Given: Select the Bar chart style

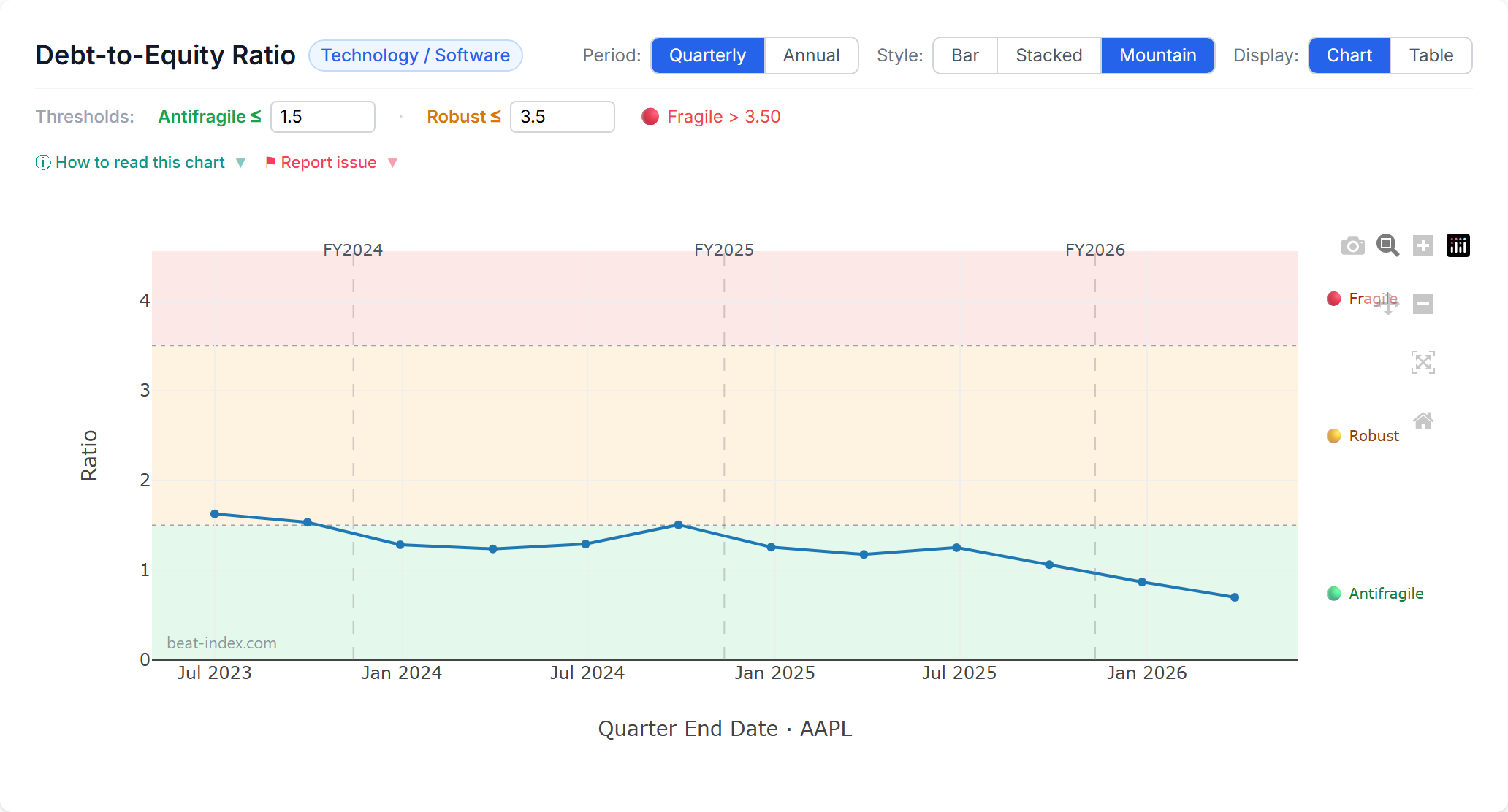Looking at the screenshot, I should click(964, 55).
